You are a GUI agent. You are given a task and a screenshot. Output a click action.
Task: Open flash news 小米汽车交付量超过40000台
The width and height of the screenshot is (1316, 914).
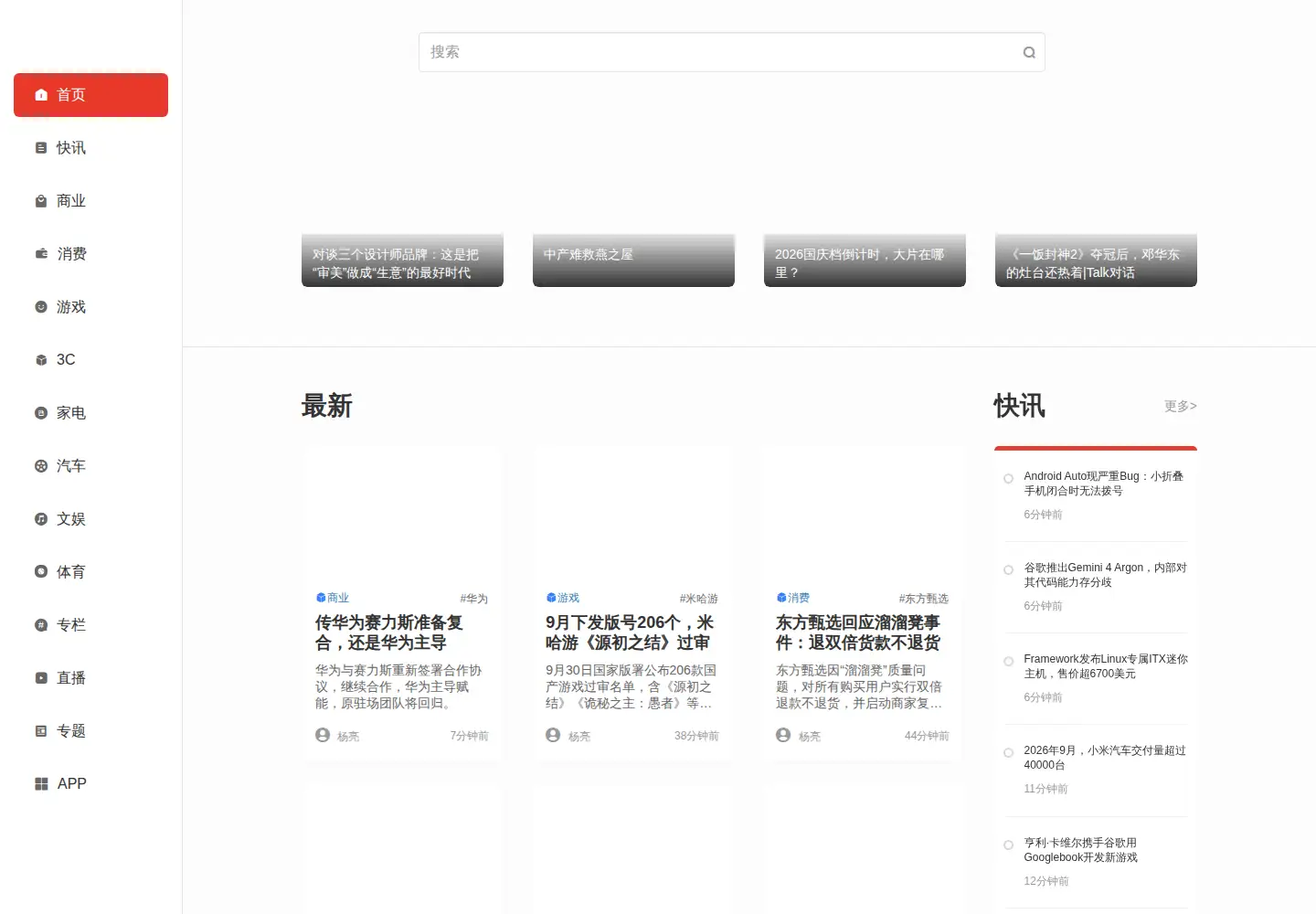[1105, 758]
